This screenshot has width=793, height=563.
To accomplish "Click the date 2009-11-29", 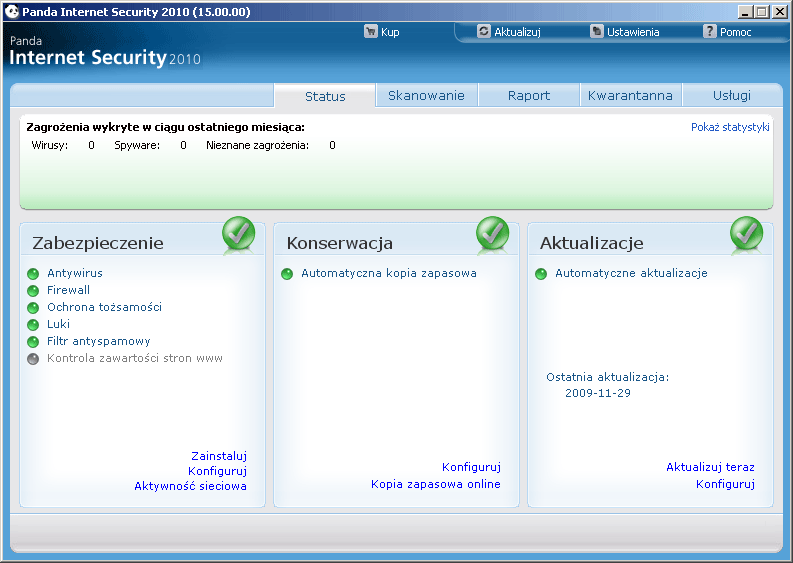I will [598, 393].
